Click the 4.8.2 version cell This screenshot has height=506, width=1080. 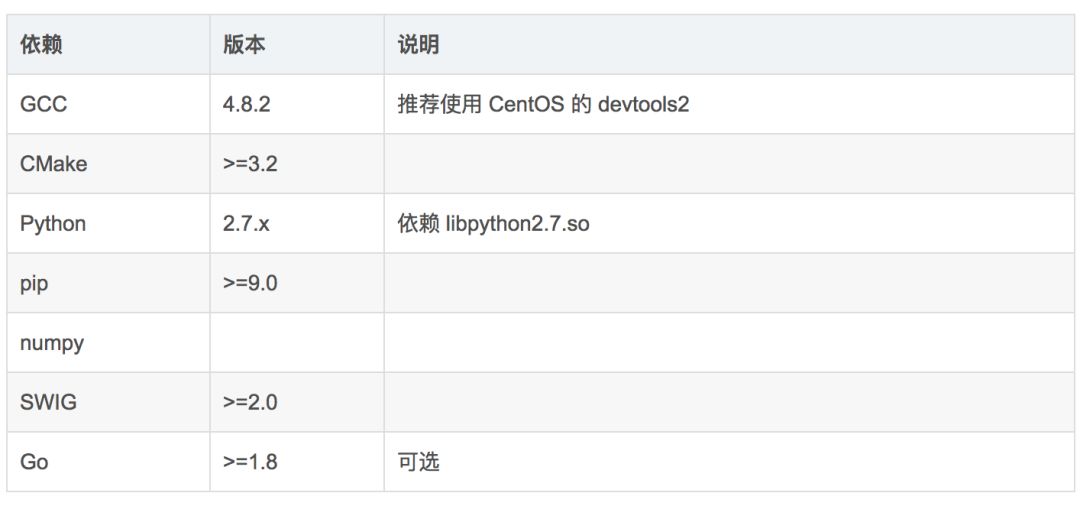[247, 104]
